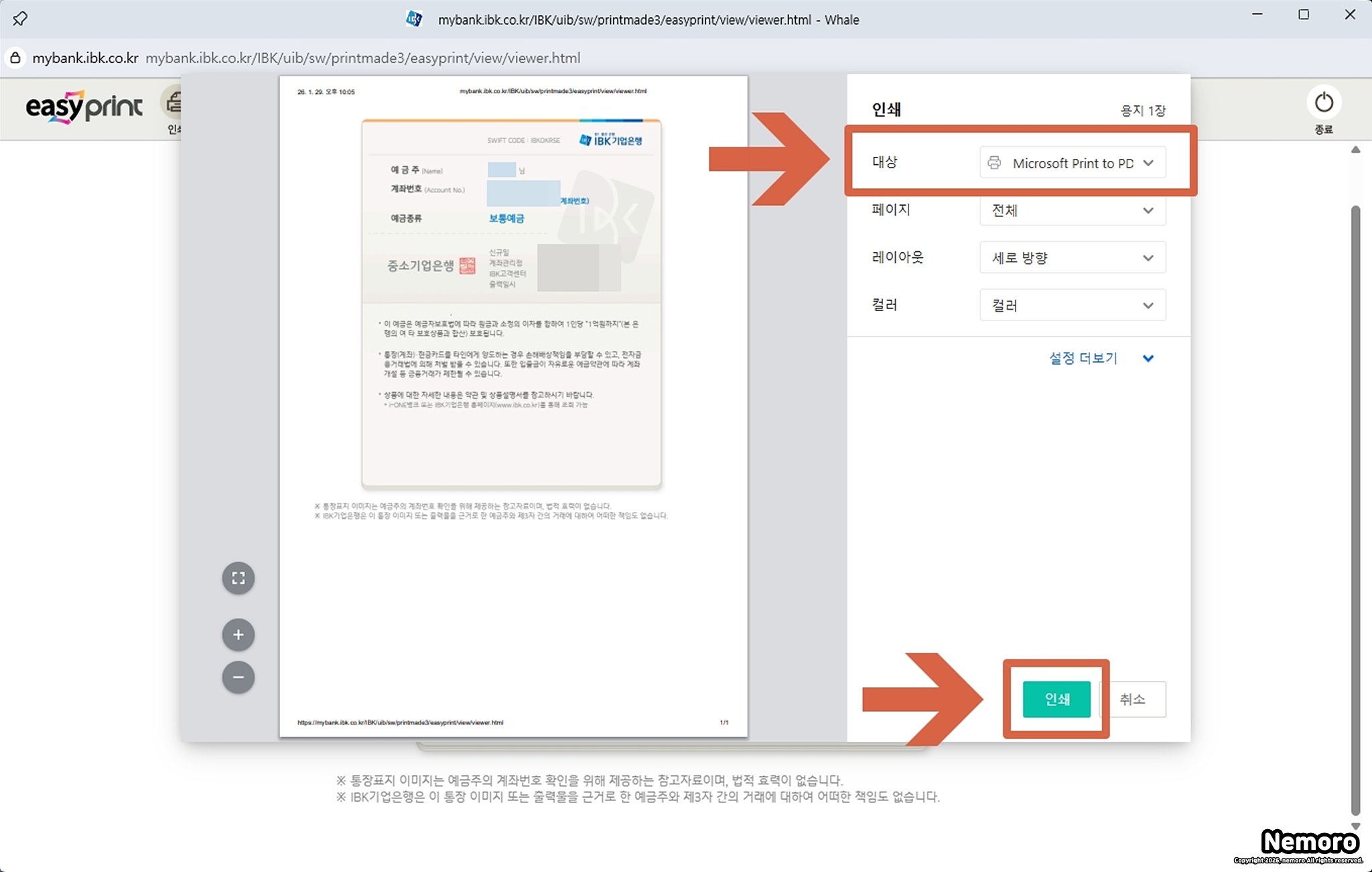The width and height of the screenshot is (1372, 872).
Task: Click the address bar URL text
Action: 362,58
